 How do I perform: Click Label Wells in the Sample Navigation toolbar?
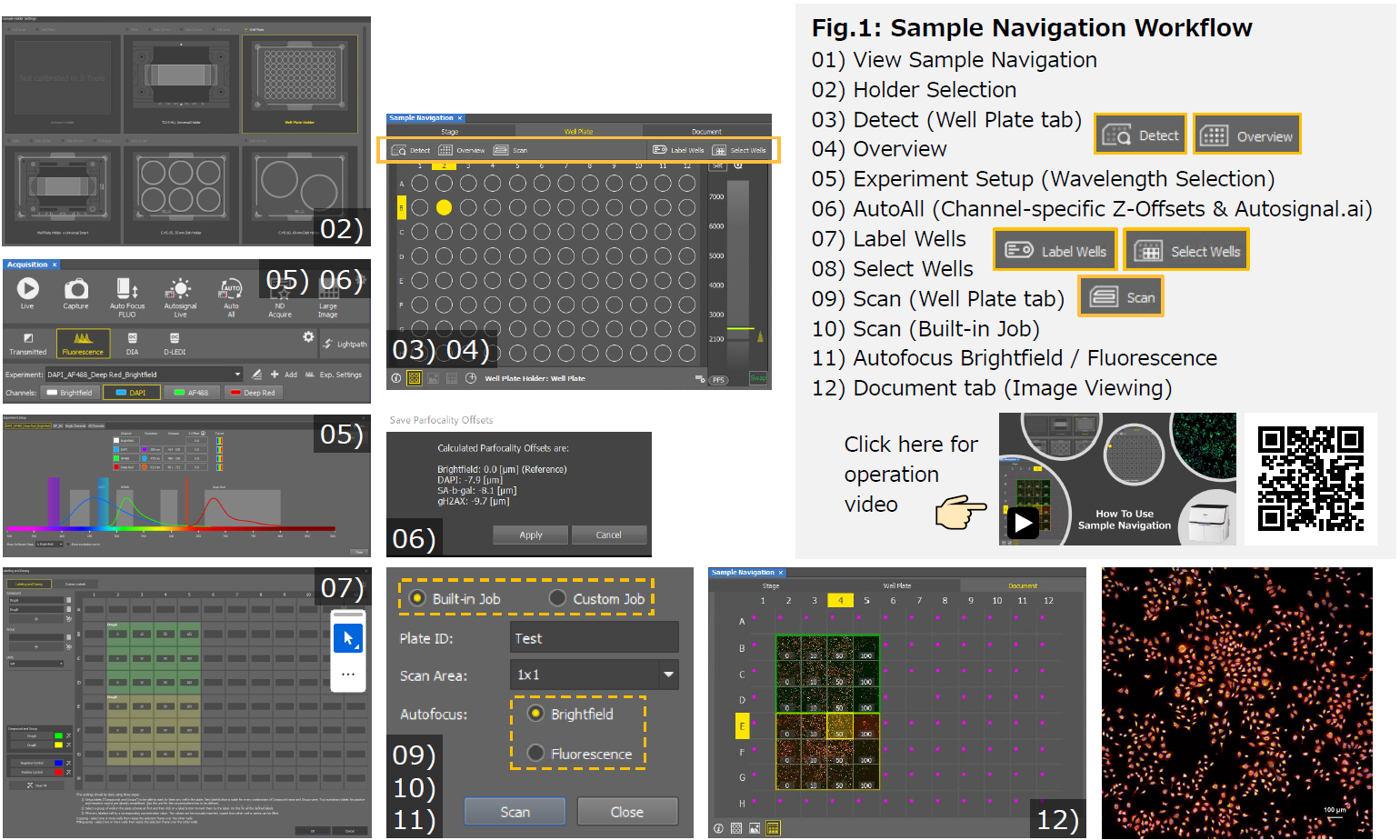678,150
